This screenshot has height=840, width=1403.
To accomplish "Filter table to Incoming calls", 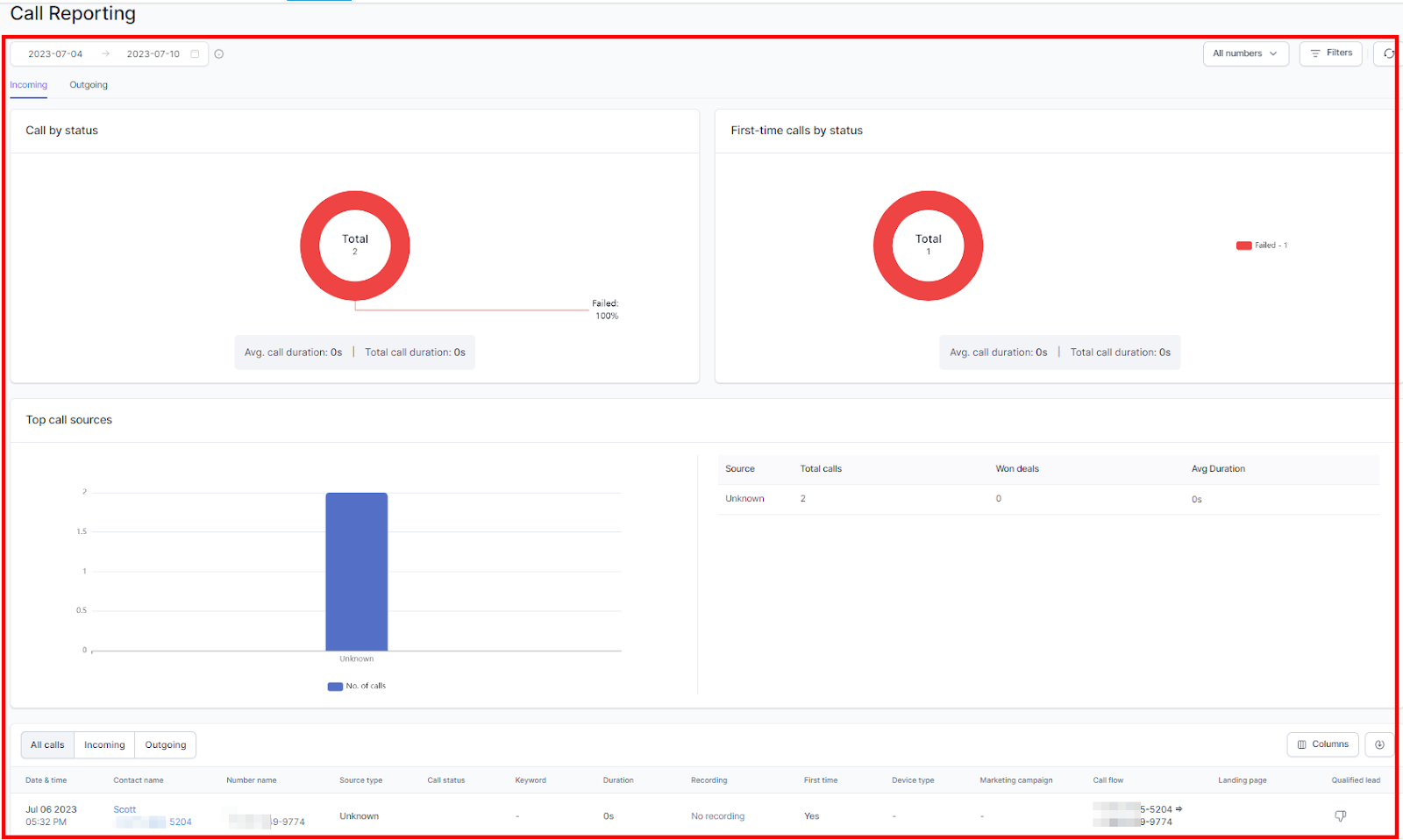I will 104,745.
